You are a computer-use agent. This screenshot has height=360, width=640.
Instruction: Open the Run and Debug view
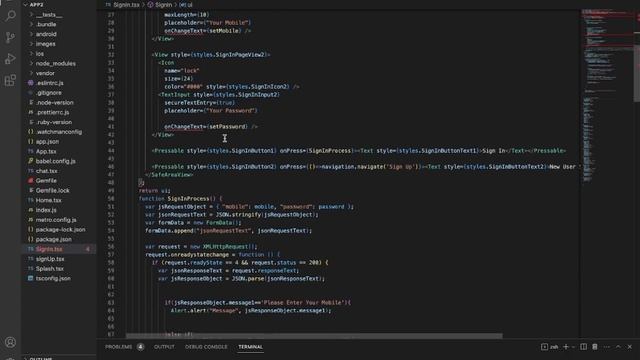point(10,59)
